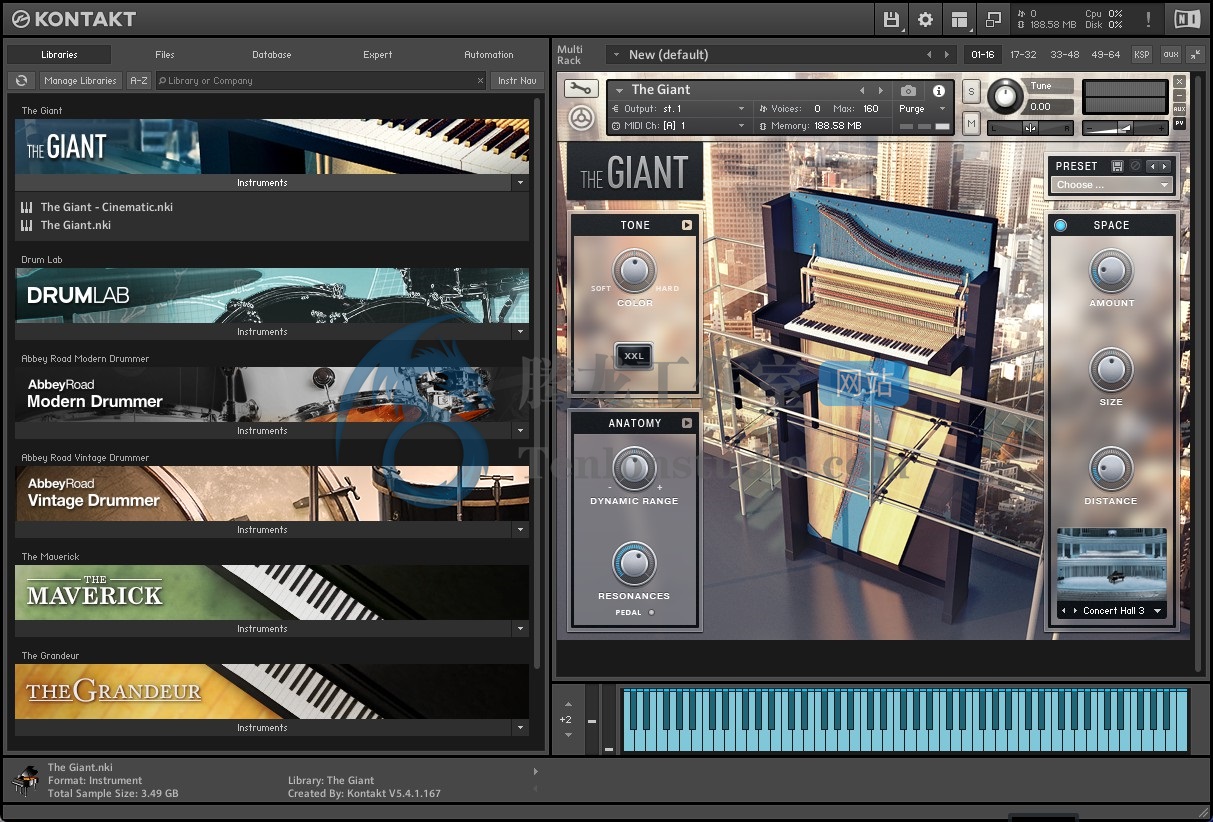This screenshot has height=822, width=1213.
Task: Click Manage Libraries button
Action: click(x=80, y=81)
